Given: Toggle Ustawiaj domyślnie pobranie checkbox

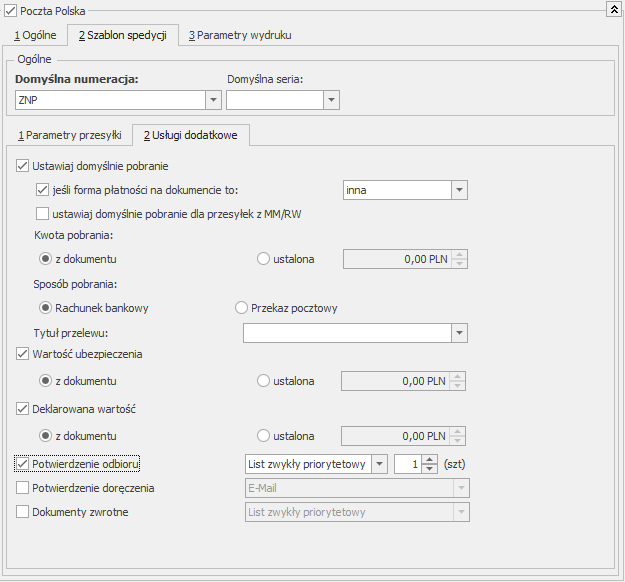Looking at the screenshot, I should 22,166.
